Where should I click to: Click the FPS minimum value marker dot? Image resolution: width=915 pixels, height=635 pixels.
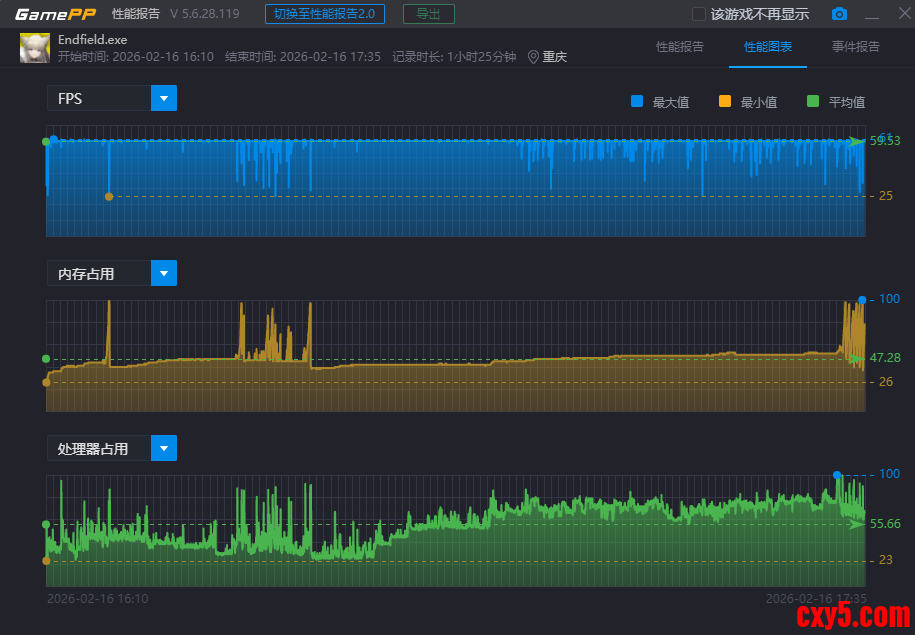(x=109, y=196)
